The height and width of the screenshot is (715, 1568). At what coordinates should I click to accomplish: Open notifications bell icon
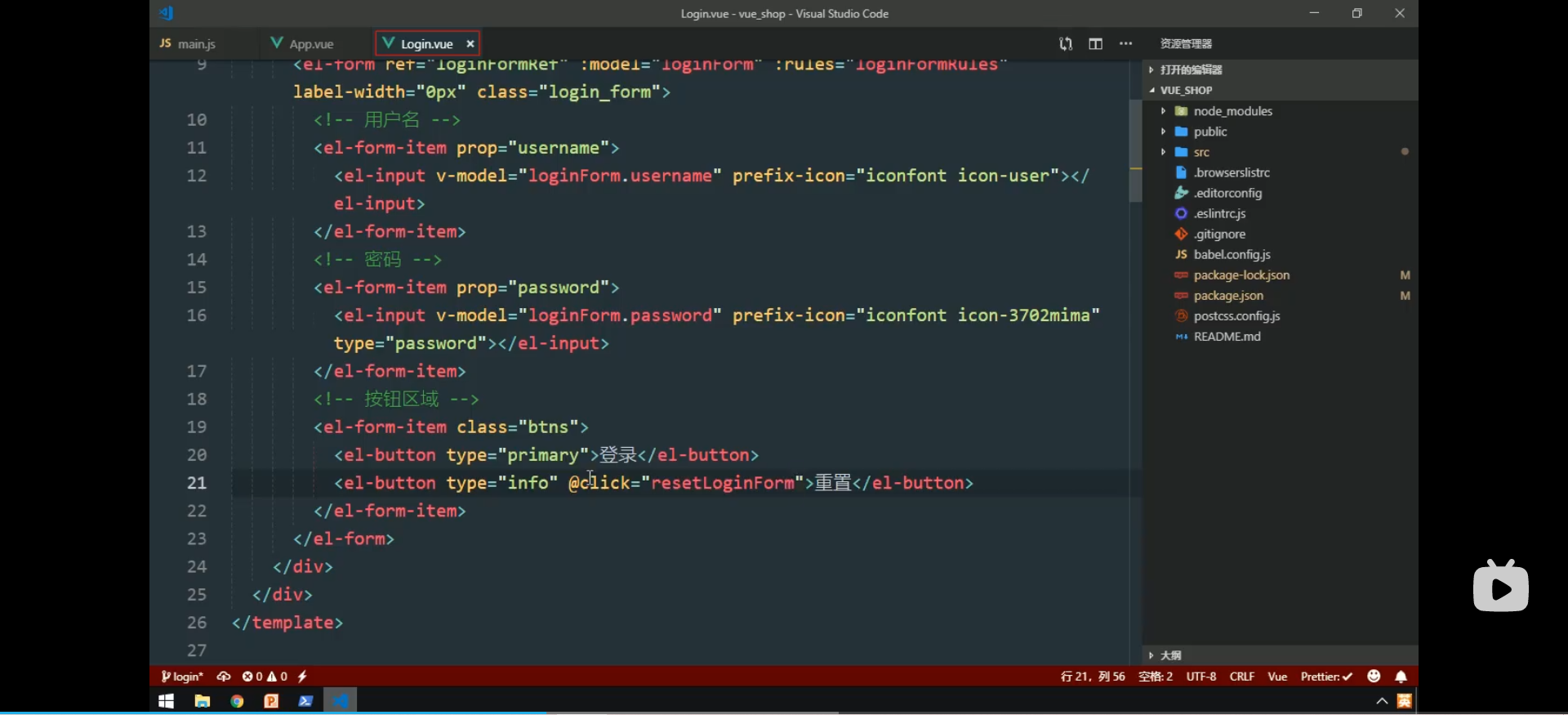coord(1401,677)
